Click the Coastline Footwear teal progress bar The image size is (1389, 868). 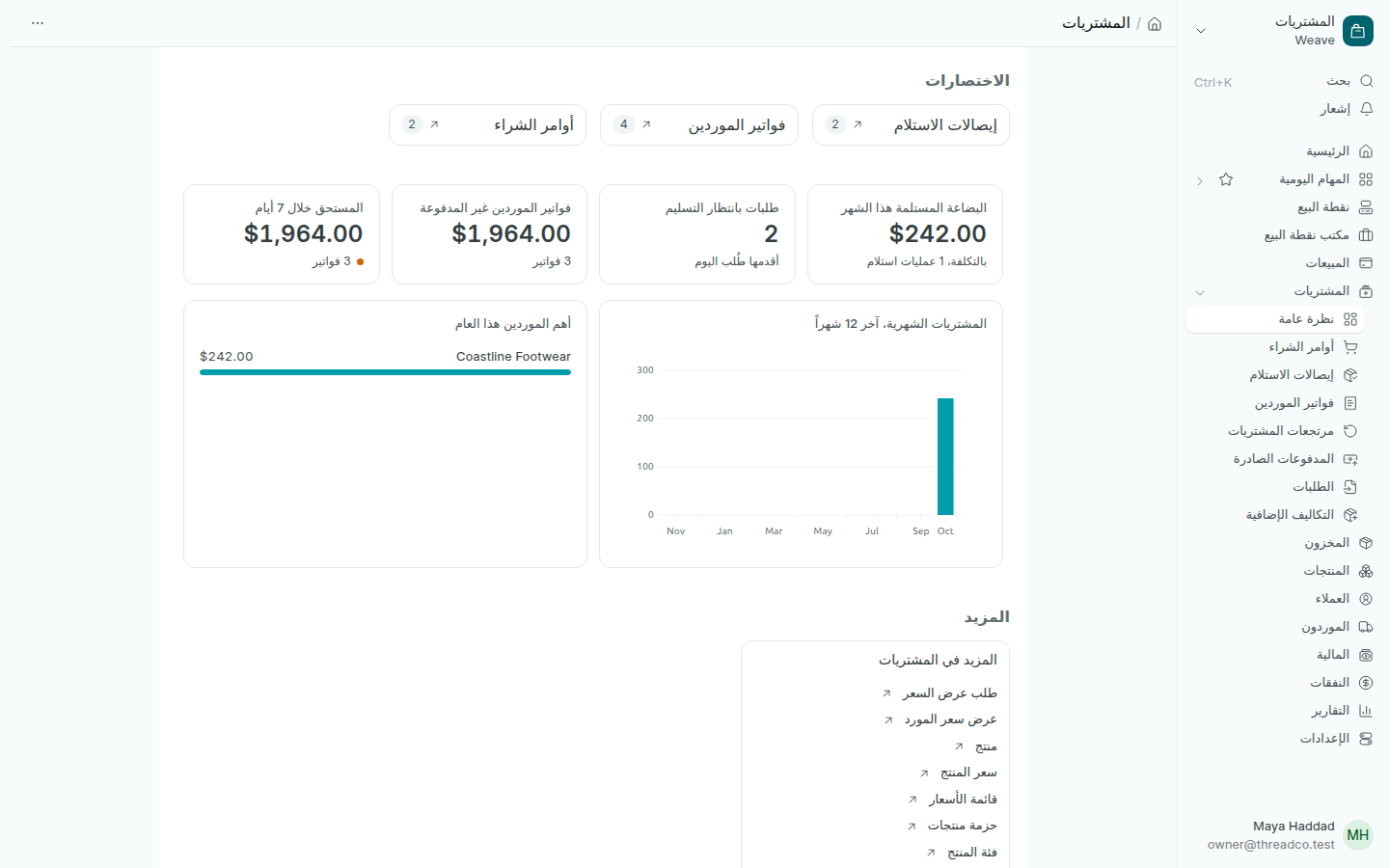[x=385, y=372]
